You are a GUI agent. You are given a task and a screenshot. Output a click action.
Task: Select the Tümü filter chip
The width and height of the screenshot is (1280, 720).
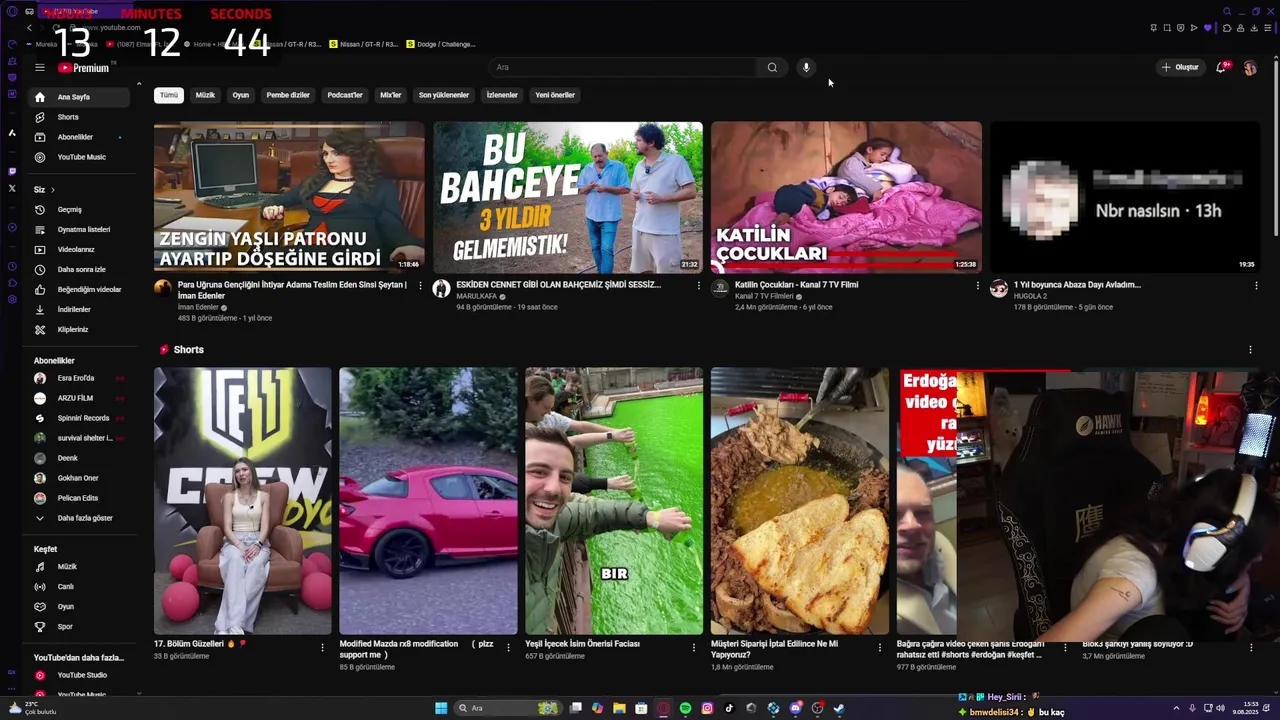(x=169, y=95)
